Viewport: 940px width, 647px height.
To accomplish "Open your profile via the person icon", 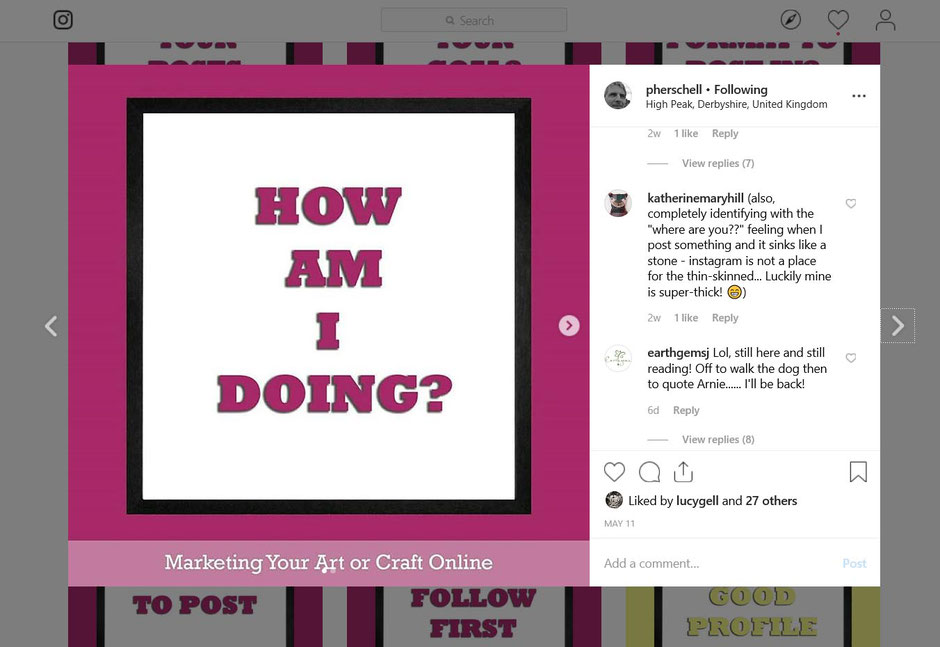I will point(885,20).
